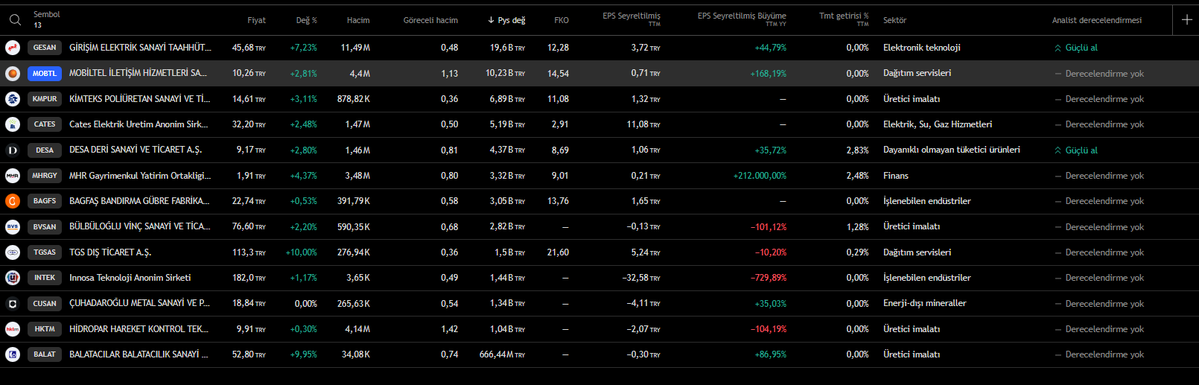The width and height of the screenshot is (1199, 385).
Task: Select MHR Gayrimenkul Yatirim Ortakligi name
Action: pyautogui.click(x=139, y=176)
